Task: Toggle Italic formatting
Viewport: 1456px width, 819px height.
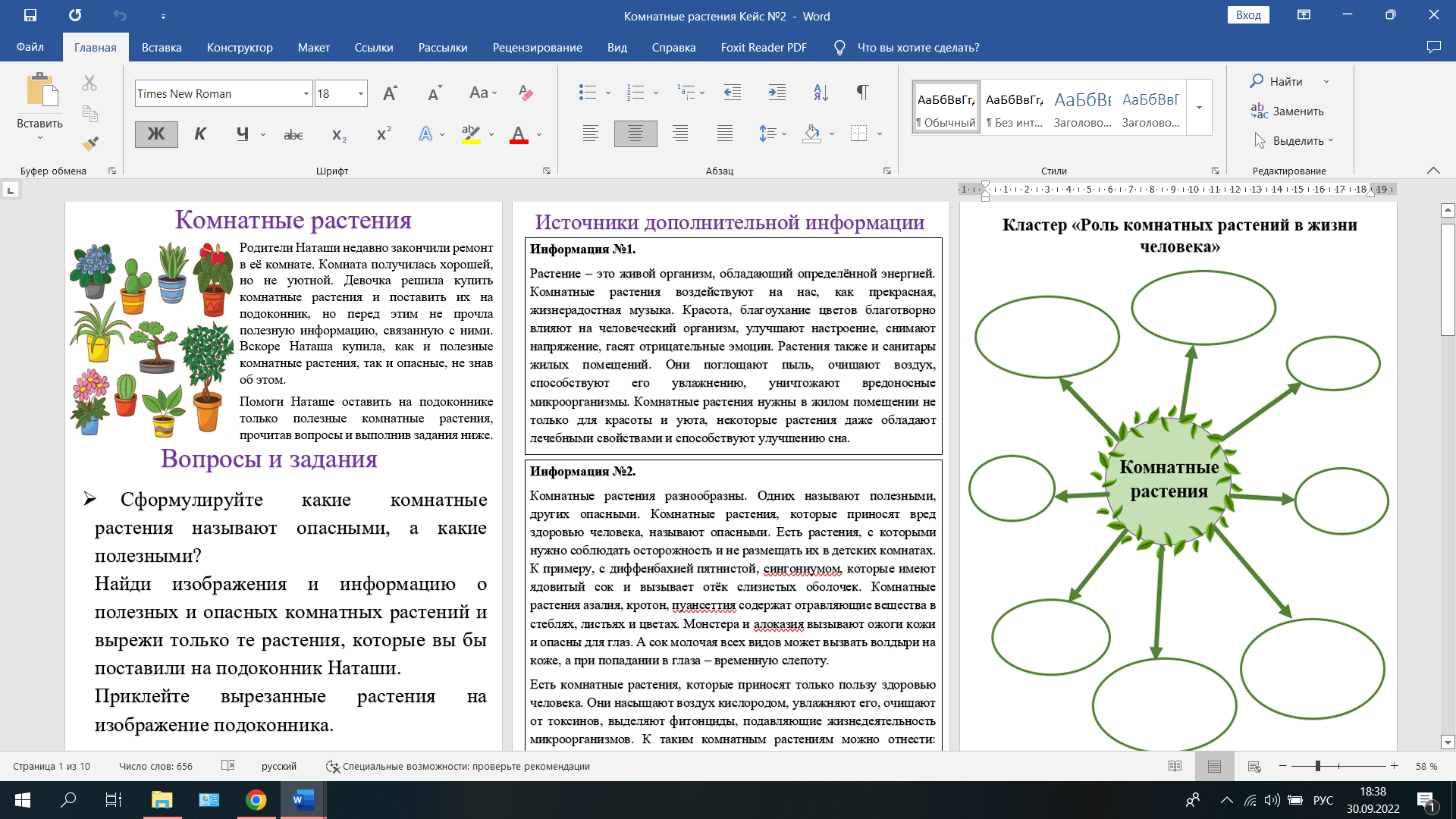Action: click(200, 134)
